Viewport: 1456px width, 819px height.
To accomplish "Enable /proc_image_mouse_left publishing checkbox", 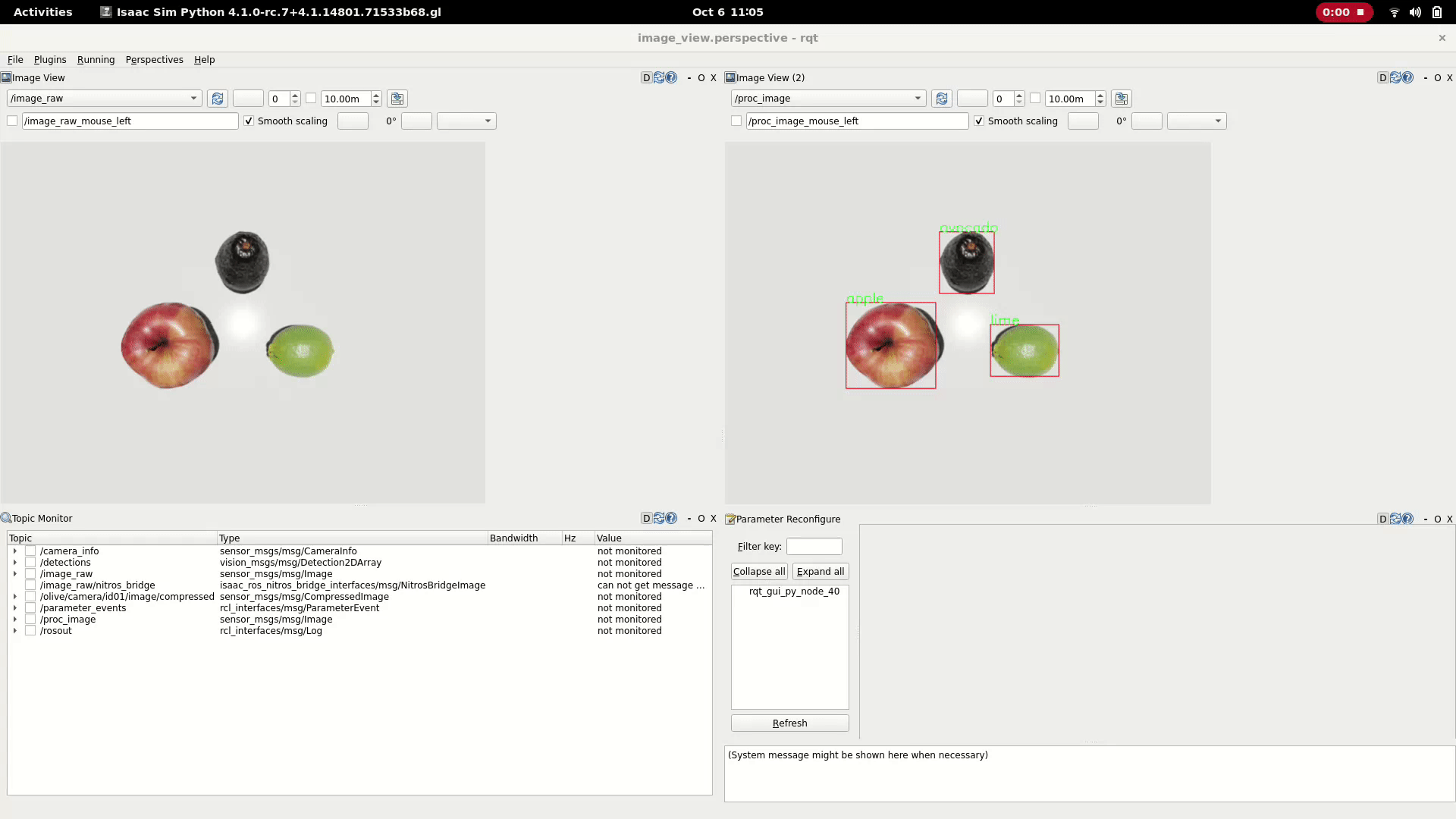I will (x=736, y=121).
